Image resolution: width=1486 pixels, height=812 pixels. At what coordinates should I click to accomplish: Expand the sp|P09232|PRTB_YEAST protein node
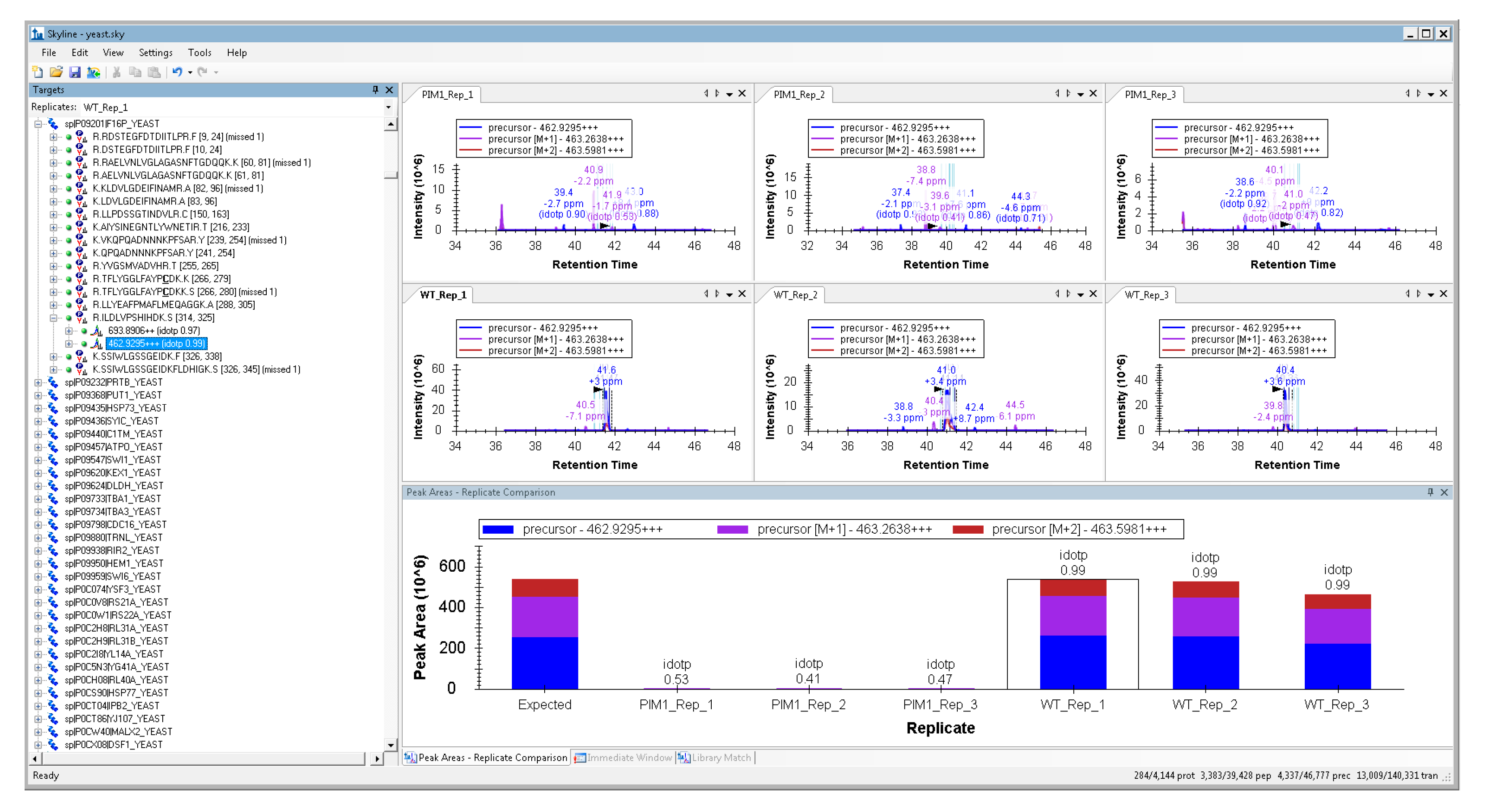coord(38,383)
